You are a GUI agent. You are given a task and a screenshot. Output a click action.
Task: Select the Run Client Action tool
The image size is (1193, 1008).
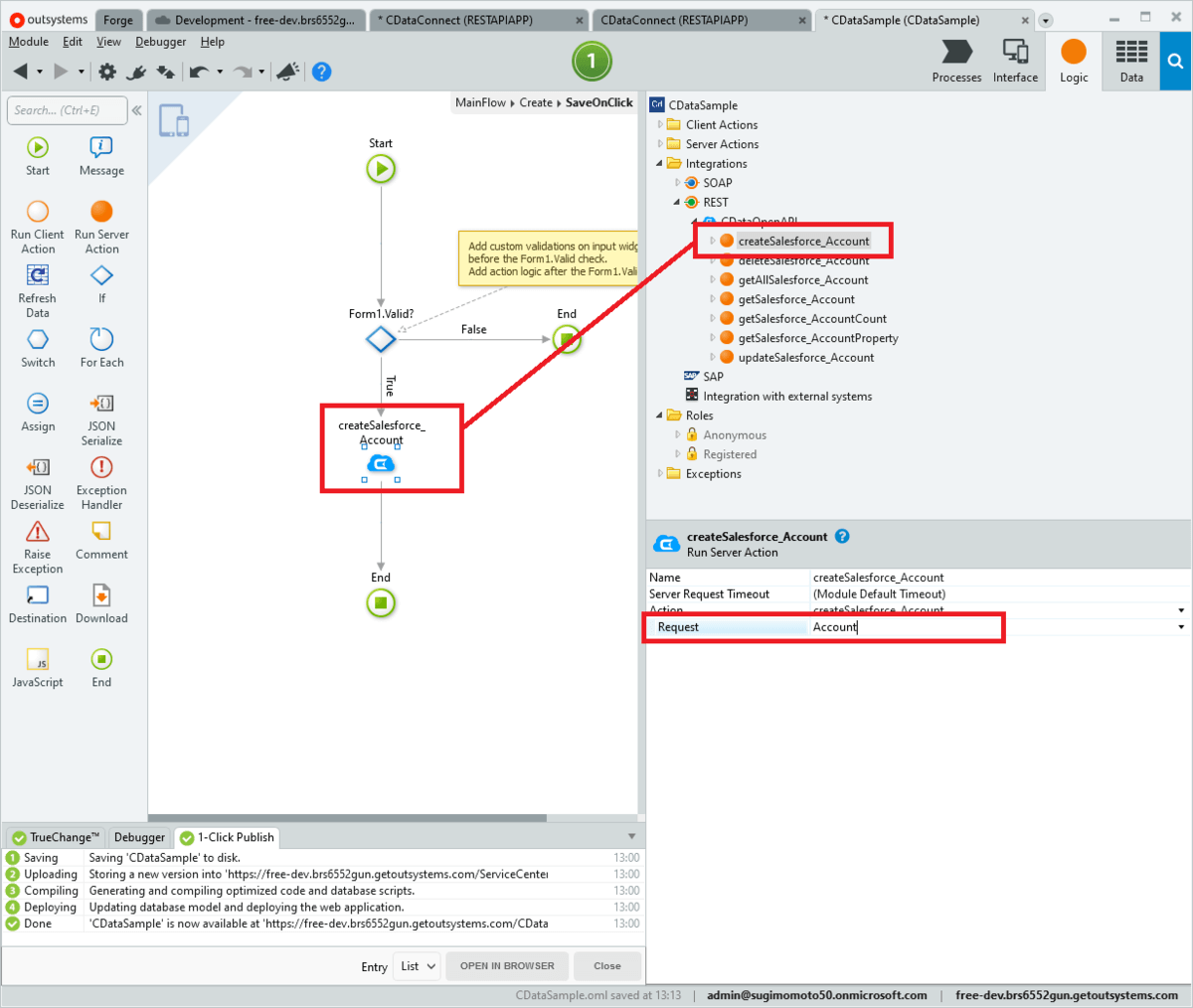point(38,227)
